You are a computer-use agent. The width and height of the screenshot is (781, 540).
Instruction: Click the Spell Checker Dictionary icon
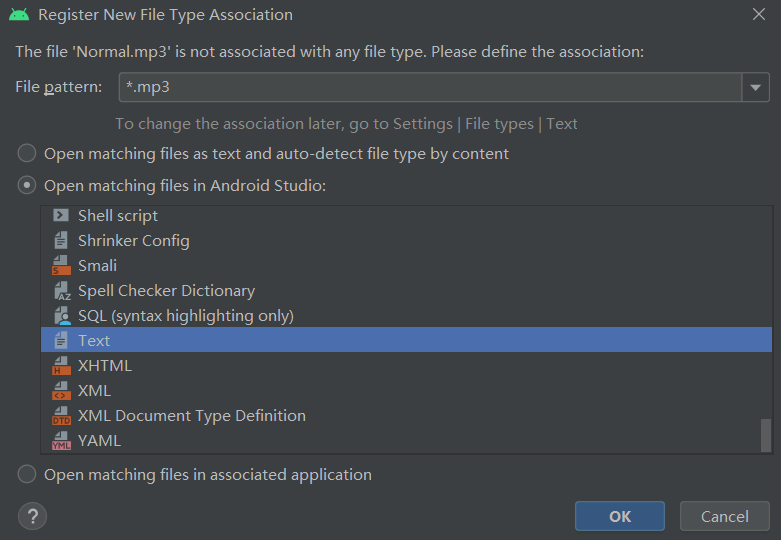click(x=61, y=290)
